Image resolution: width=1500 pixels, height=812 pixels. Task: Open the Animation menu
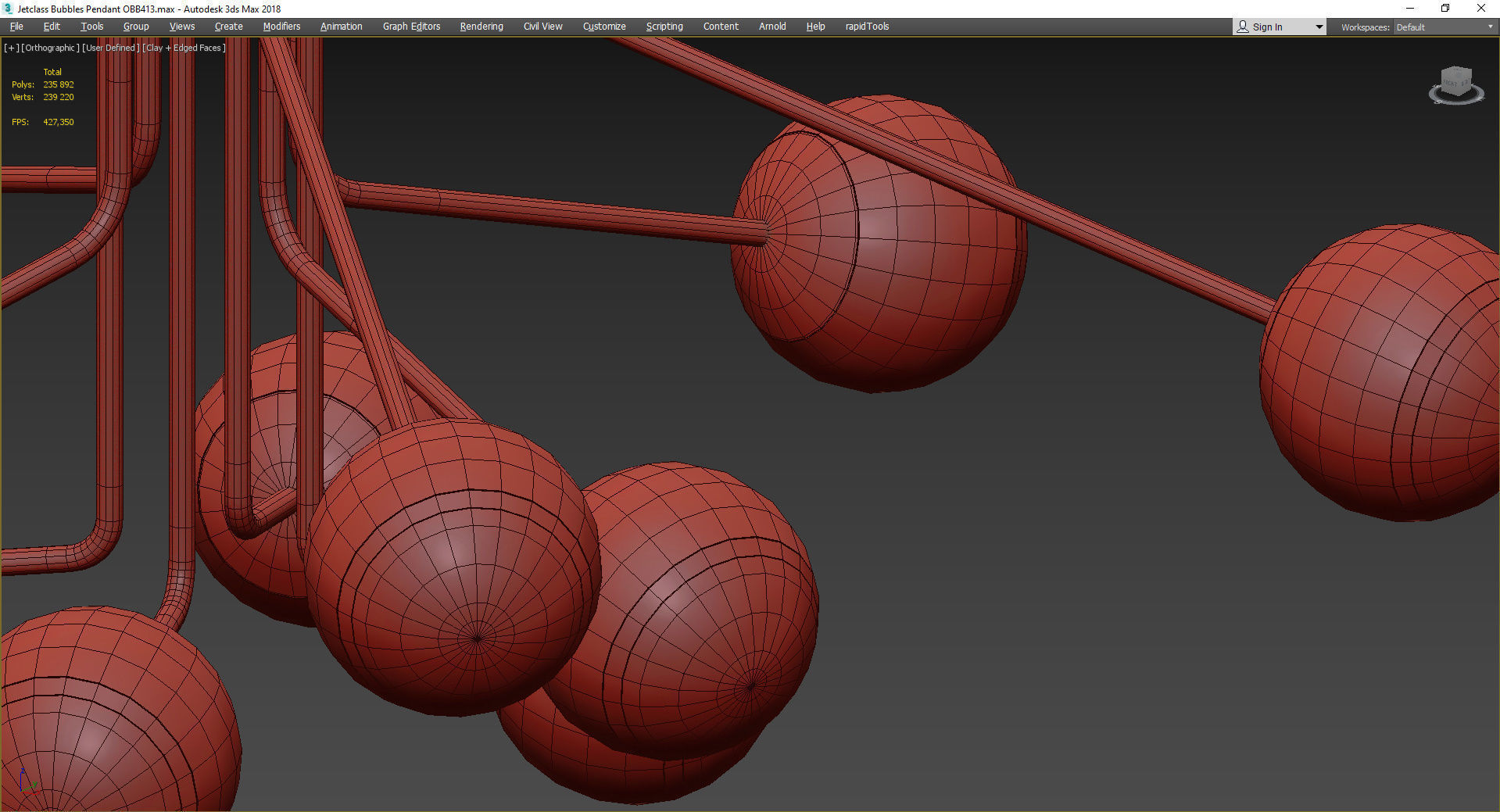click(341, 27)
